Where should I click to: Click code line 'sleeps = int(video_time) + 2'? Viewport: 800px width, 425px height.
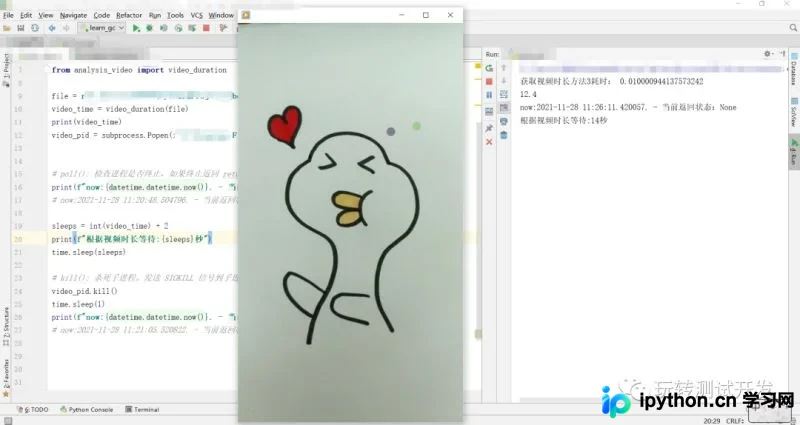tap(110, 226)
